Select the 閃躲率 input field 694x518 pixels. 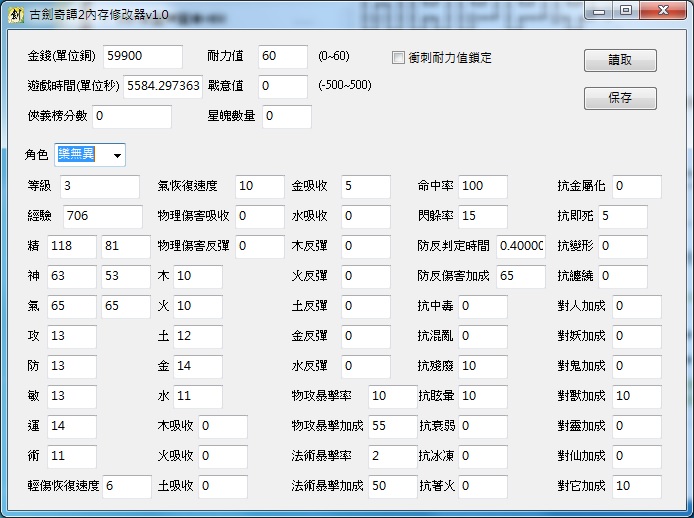(x=482, y=216)
